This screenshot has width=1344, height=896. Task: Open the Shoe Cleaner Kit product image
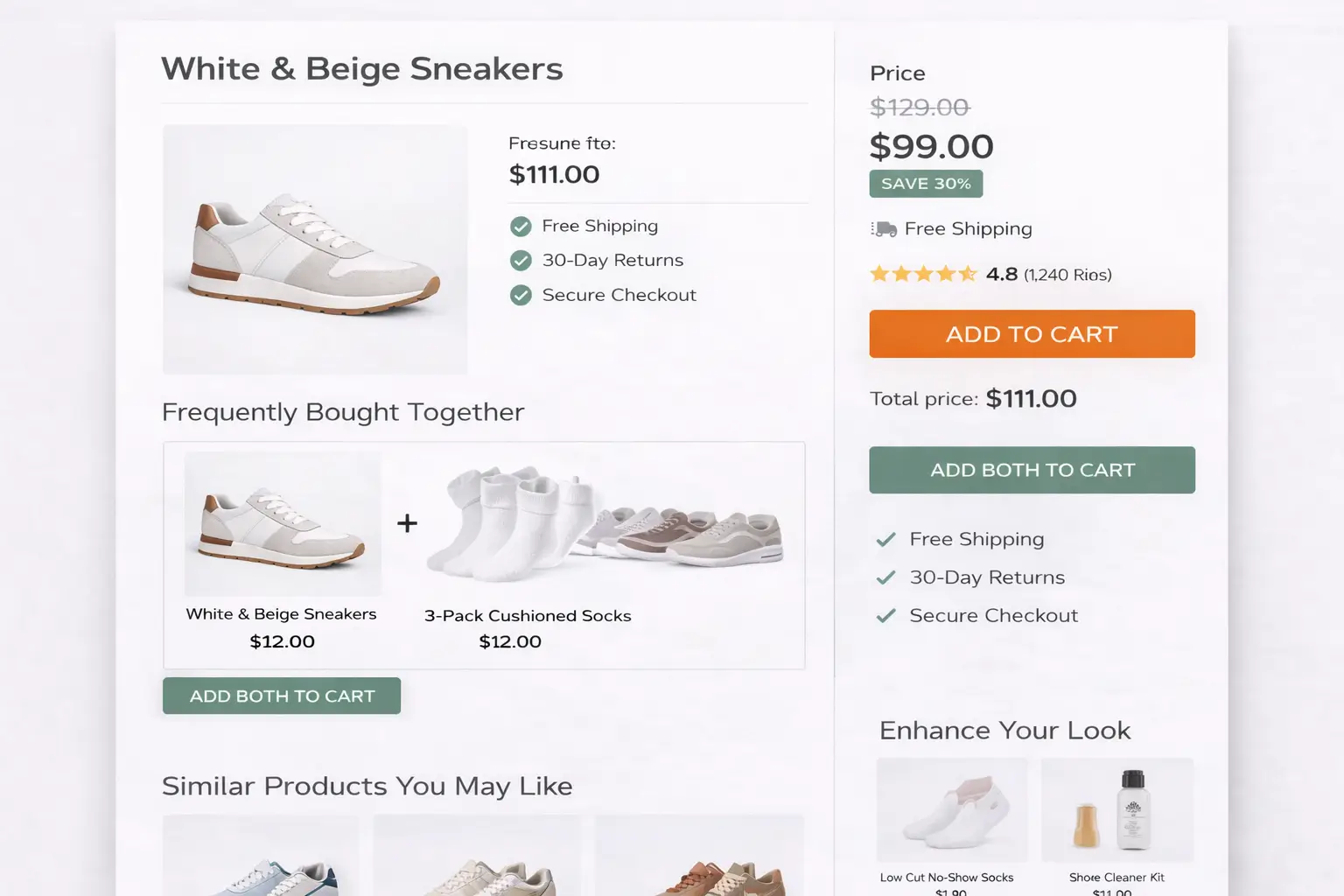tap(1117, 809)
